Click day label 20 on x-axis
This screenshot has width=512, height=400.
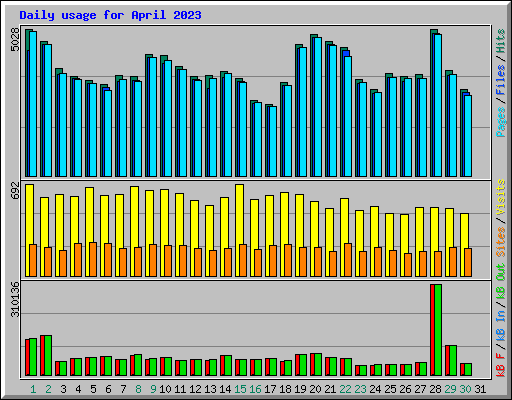(x=315, y=389)
